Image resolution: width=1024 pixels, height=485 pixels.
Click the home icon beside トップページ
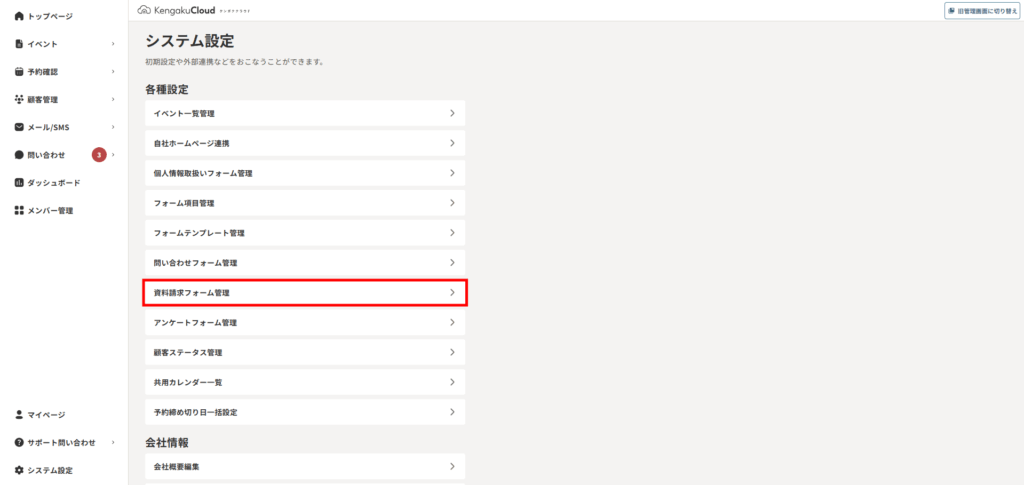coord(19,16)
